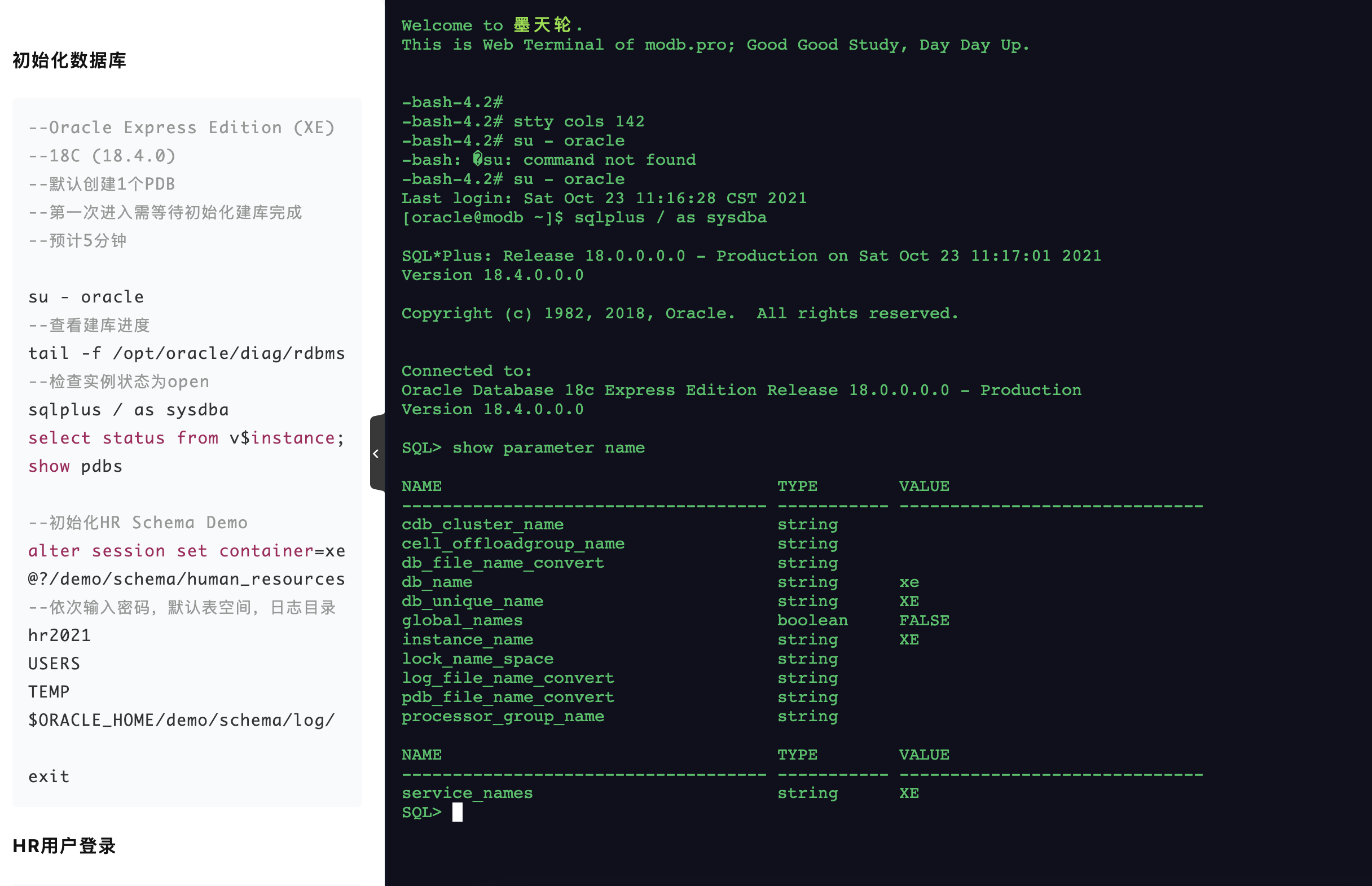Click the 'show pdbs' code line
Viewport: 1372px width, 886px height.
click(x=76, y=466)
